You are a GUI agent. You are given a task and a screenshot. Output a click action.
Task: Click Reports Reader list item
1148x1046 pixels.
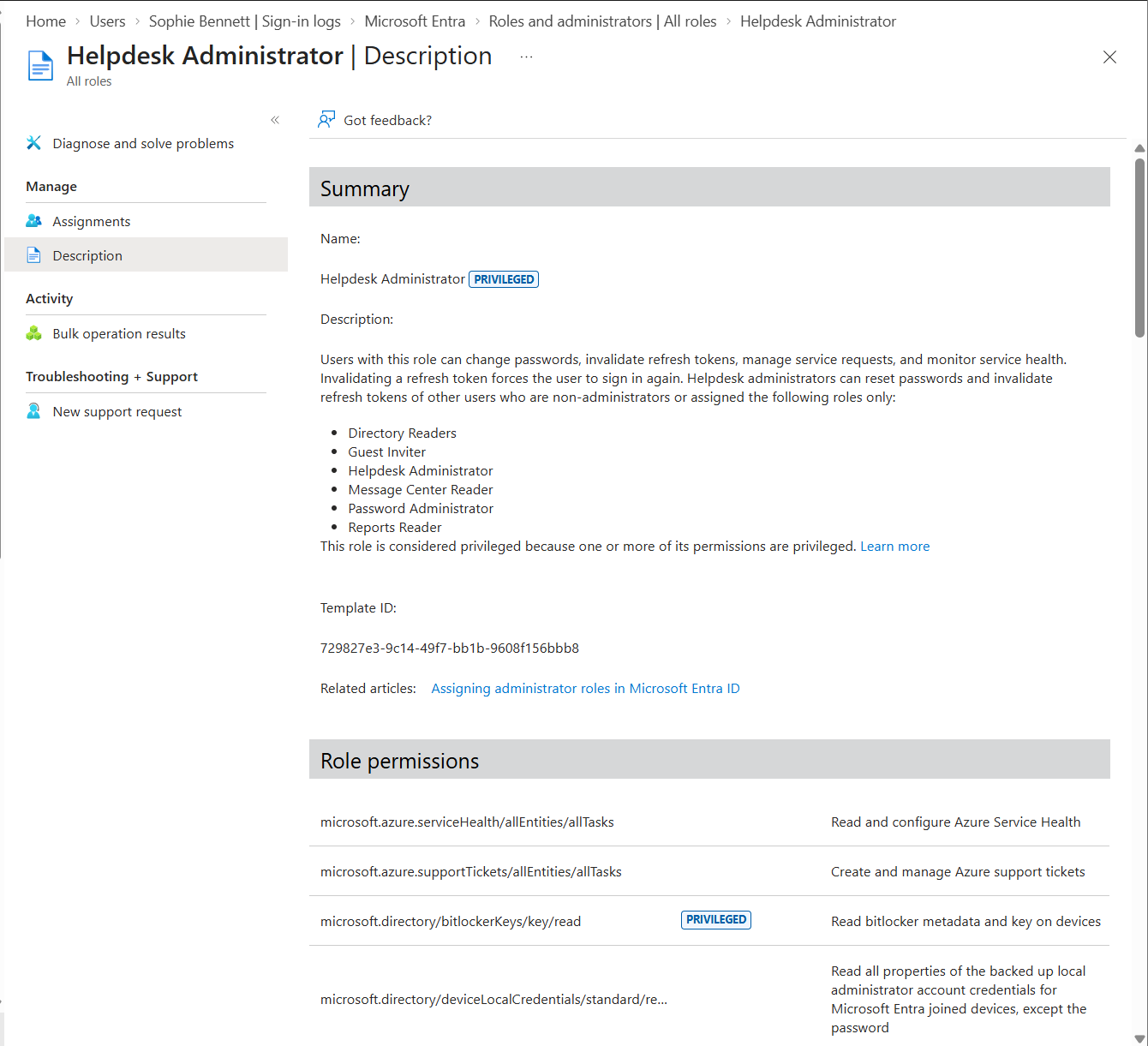pyautogui.click(x=395, y=527)
